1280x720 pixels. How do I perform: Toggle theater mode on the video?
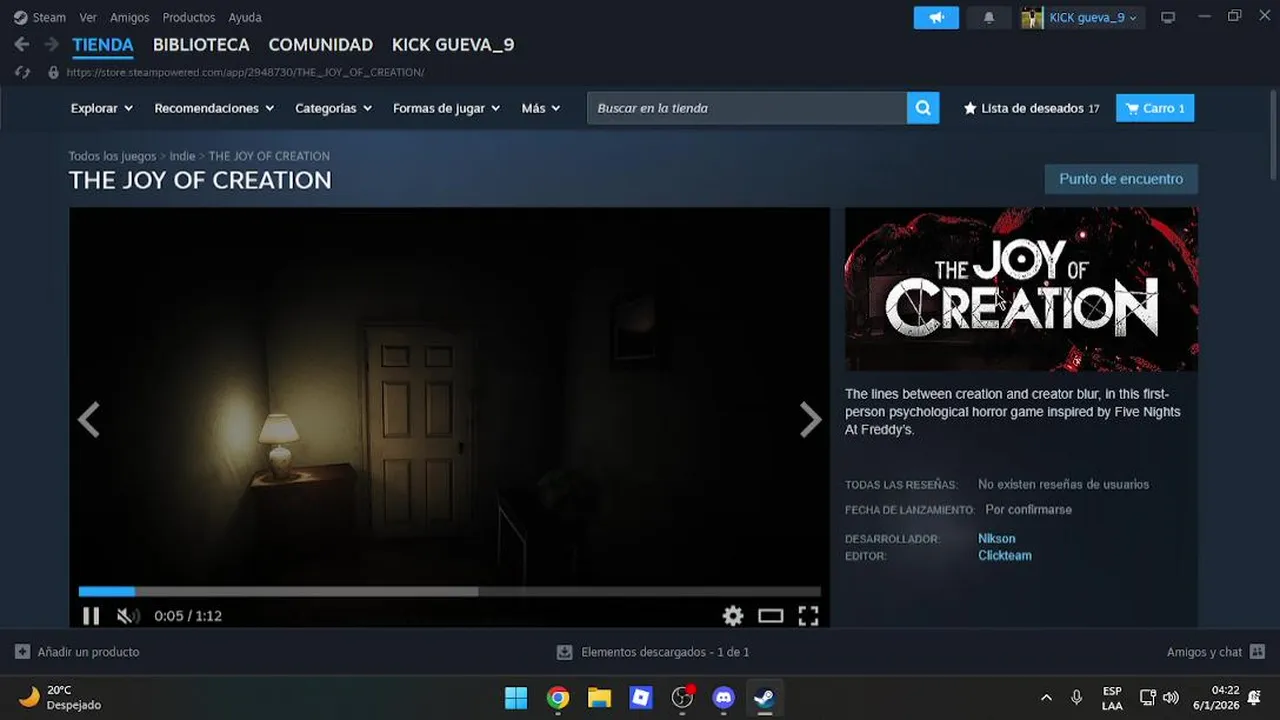(x=770, y=616)
